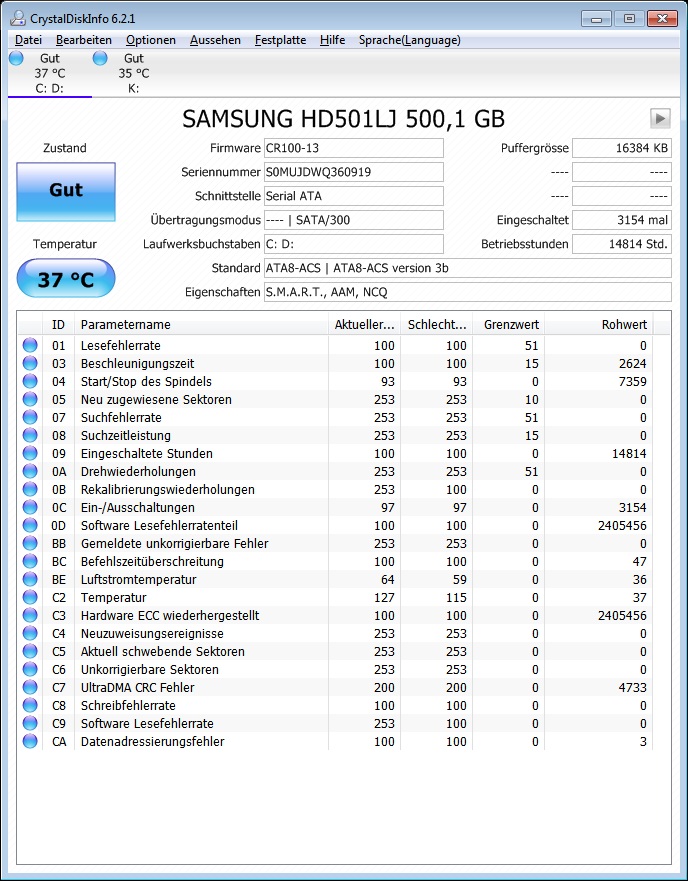Click the Eingeschaltet value 3154 mal
Viewport: 688px width, 881px height.
pyautogui.click(x=622, y=220)
